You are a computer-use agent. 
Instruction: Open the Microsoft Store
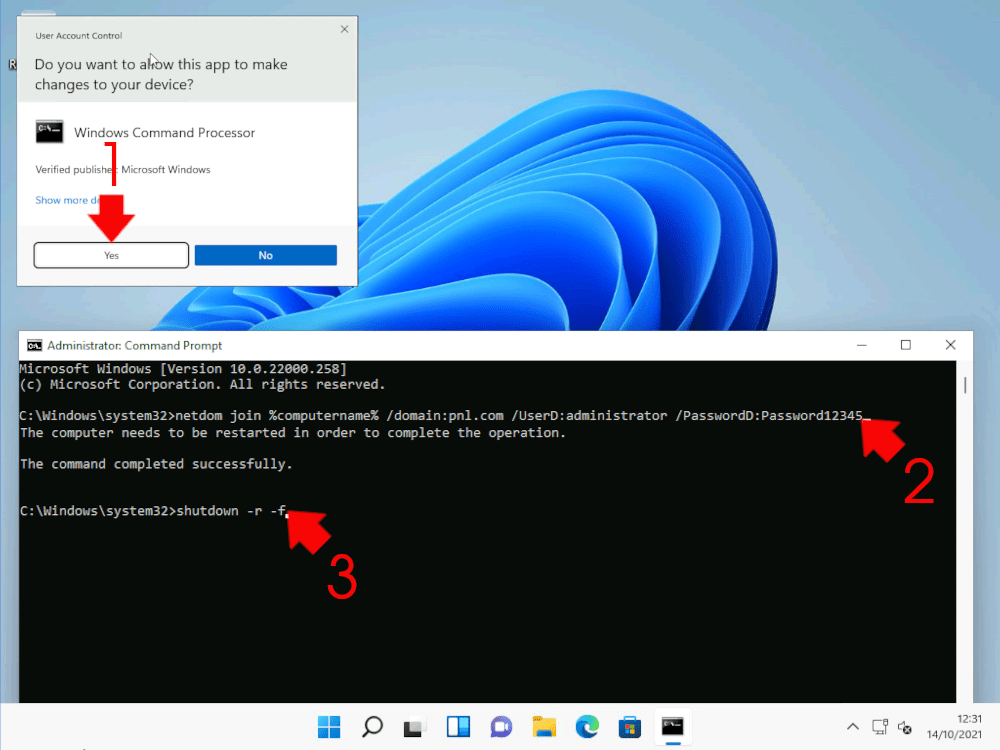629,727
